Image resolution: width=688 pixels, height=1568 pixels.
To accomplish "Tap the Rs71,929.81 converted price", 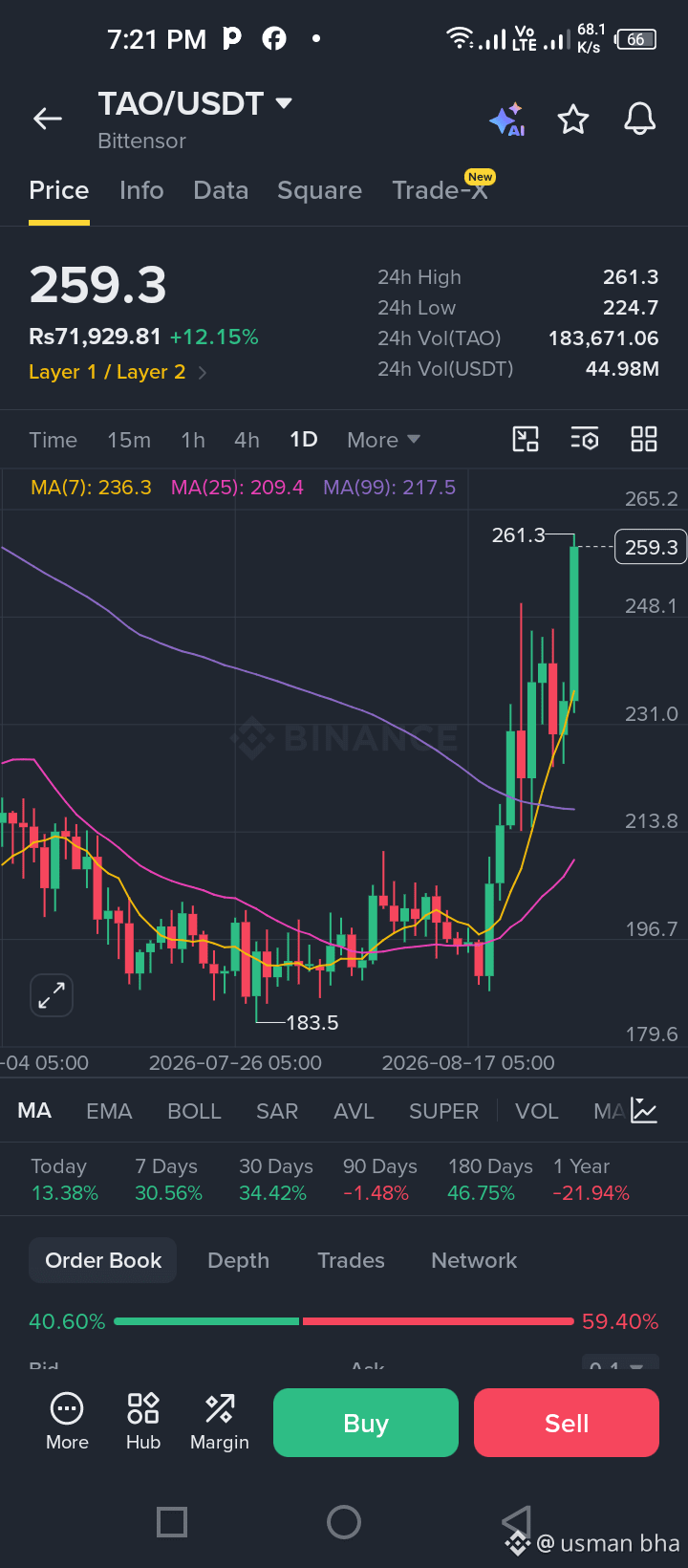I will 95,337.
